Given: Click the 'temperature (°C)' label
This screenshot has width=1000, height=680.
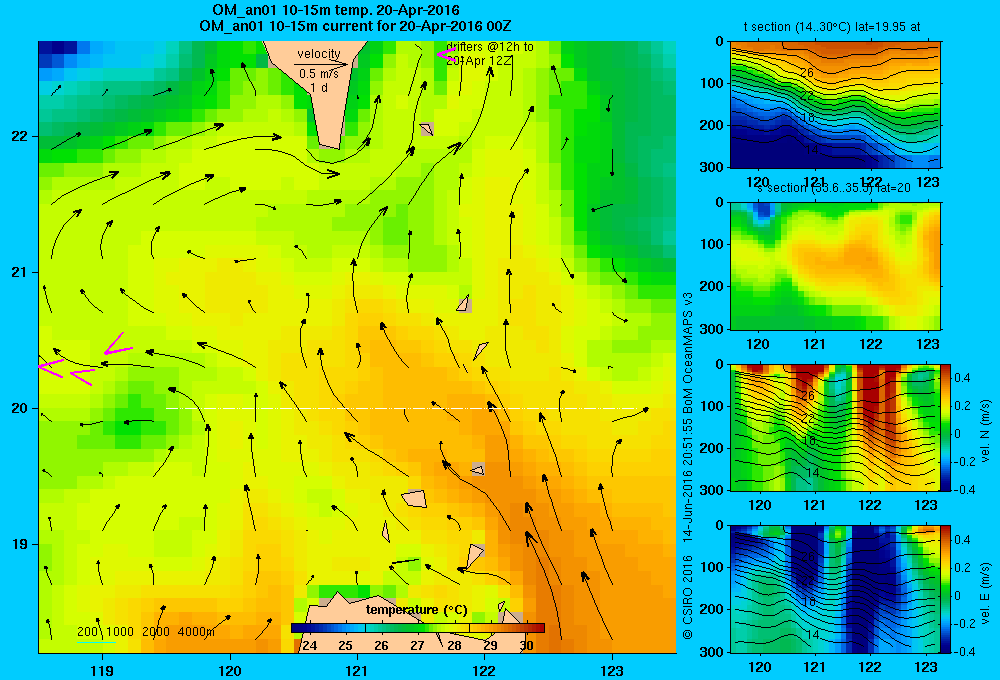Looking at the screenshot, I should coord(416,610).
